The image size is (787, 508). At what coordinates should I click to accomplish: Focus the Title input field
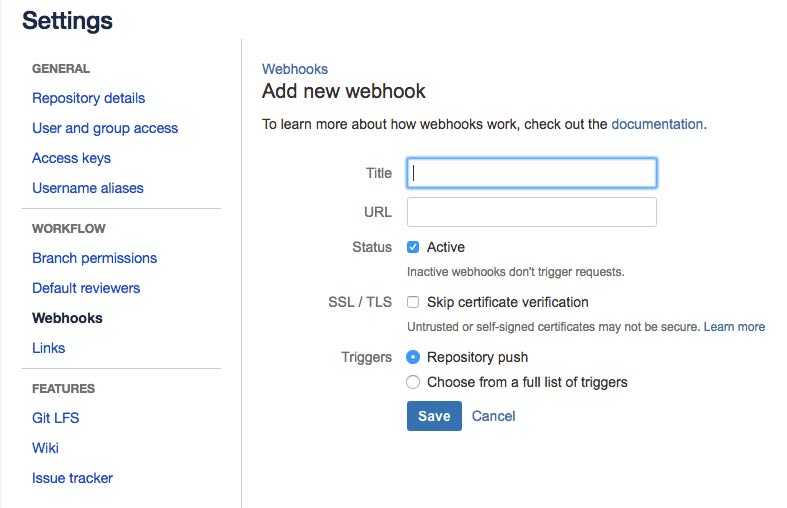pyautogui.click(x=532, y=173)
